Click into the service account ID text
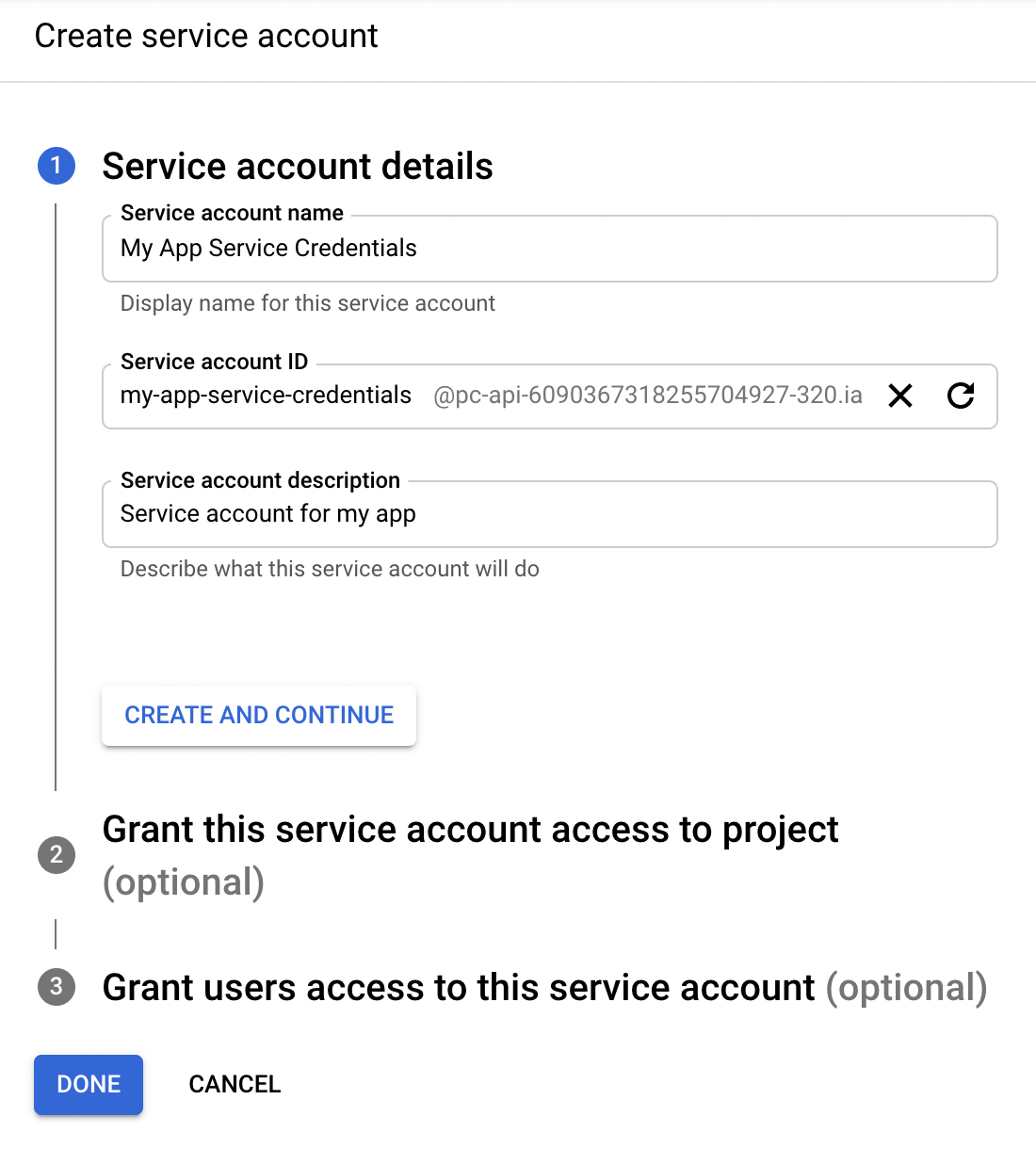 pyautogui.click(x=266, y=396)
